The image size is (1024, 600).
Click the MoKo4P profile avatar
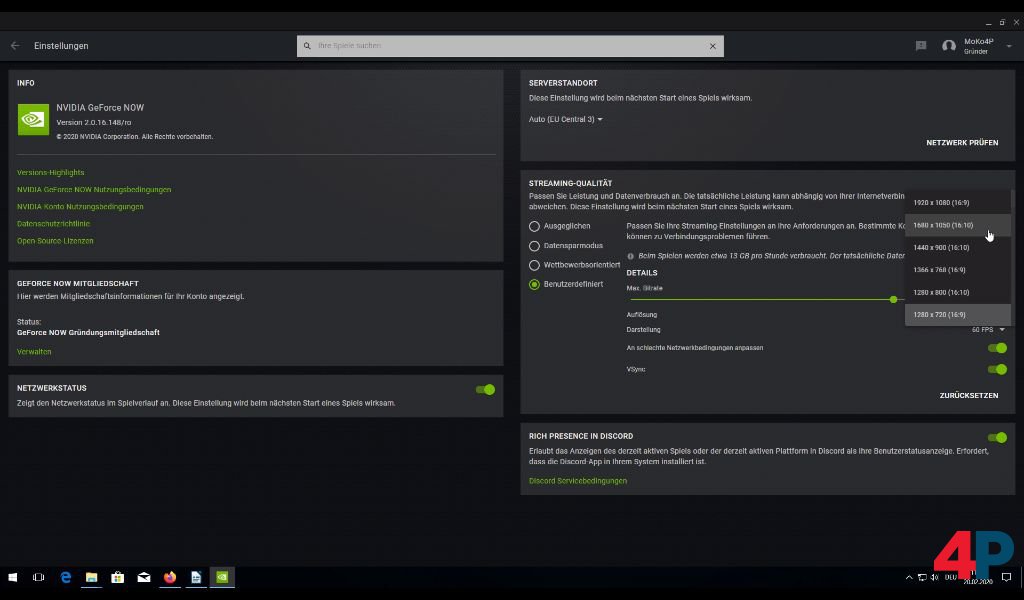coord(950,45)
